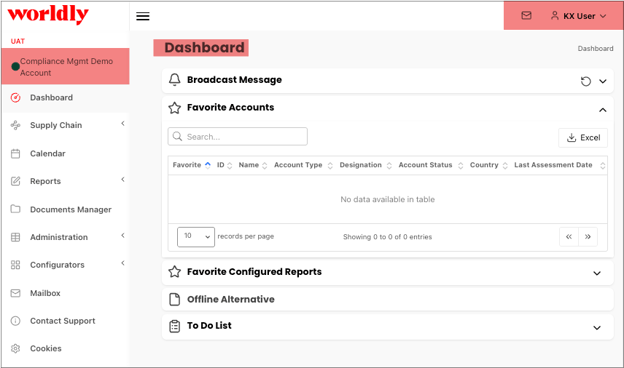Sort table by Name column
The height and width of the screenshot is (368, 624).
(253, 165)
